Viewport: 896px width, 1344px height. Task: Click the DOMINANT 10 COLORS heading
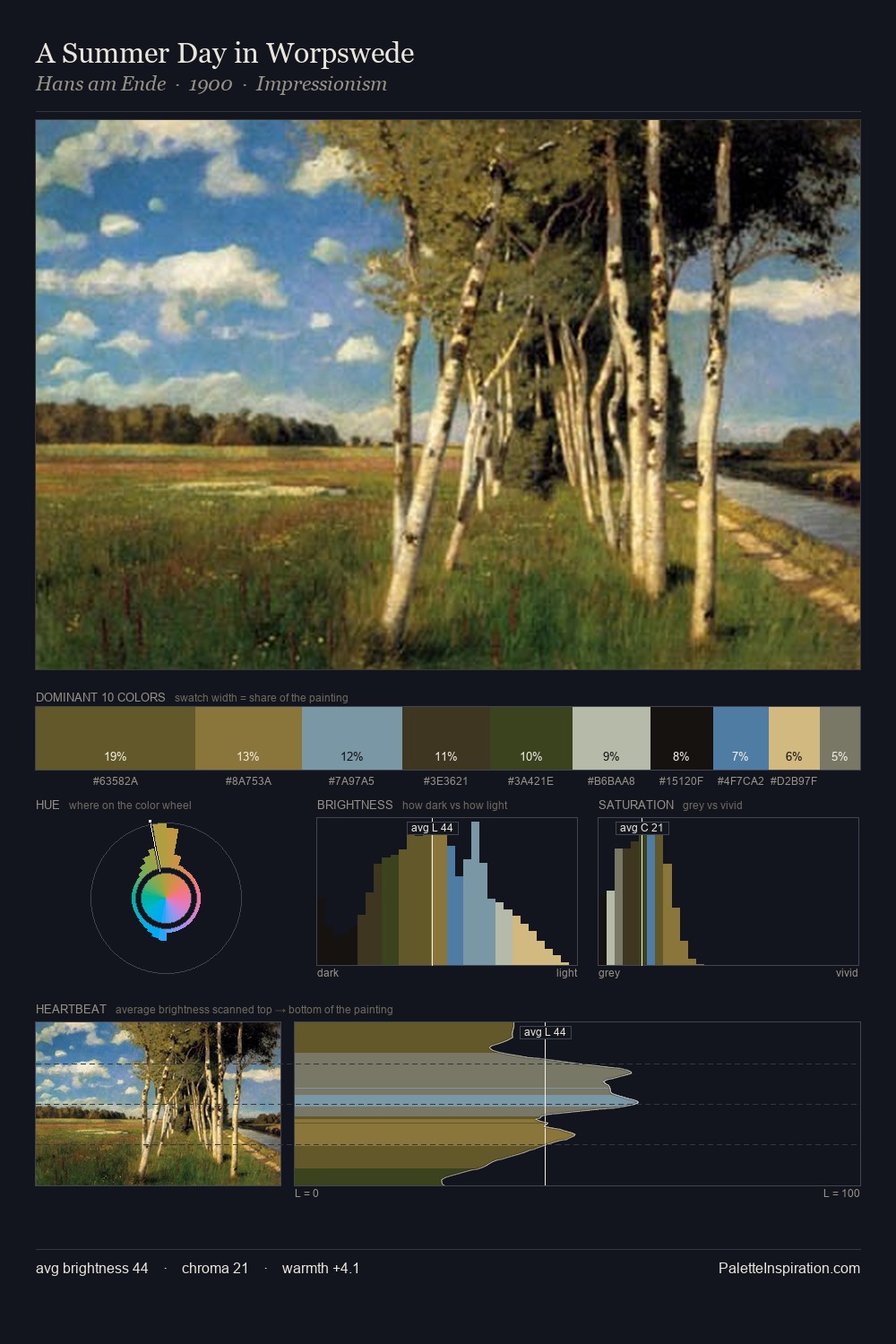pyautogui.click(x=100, y=697)
